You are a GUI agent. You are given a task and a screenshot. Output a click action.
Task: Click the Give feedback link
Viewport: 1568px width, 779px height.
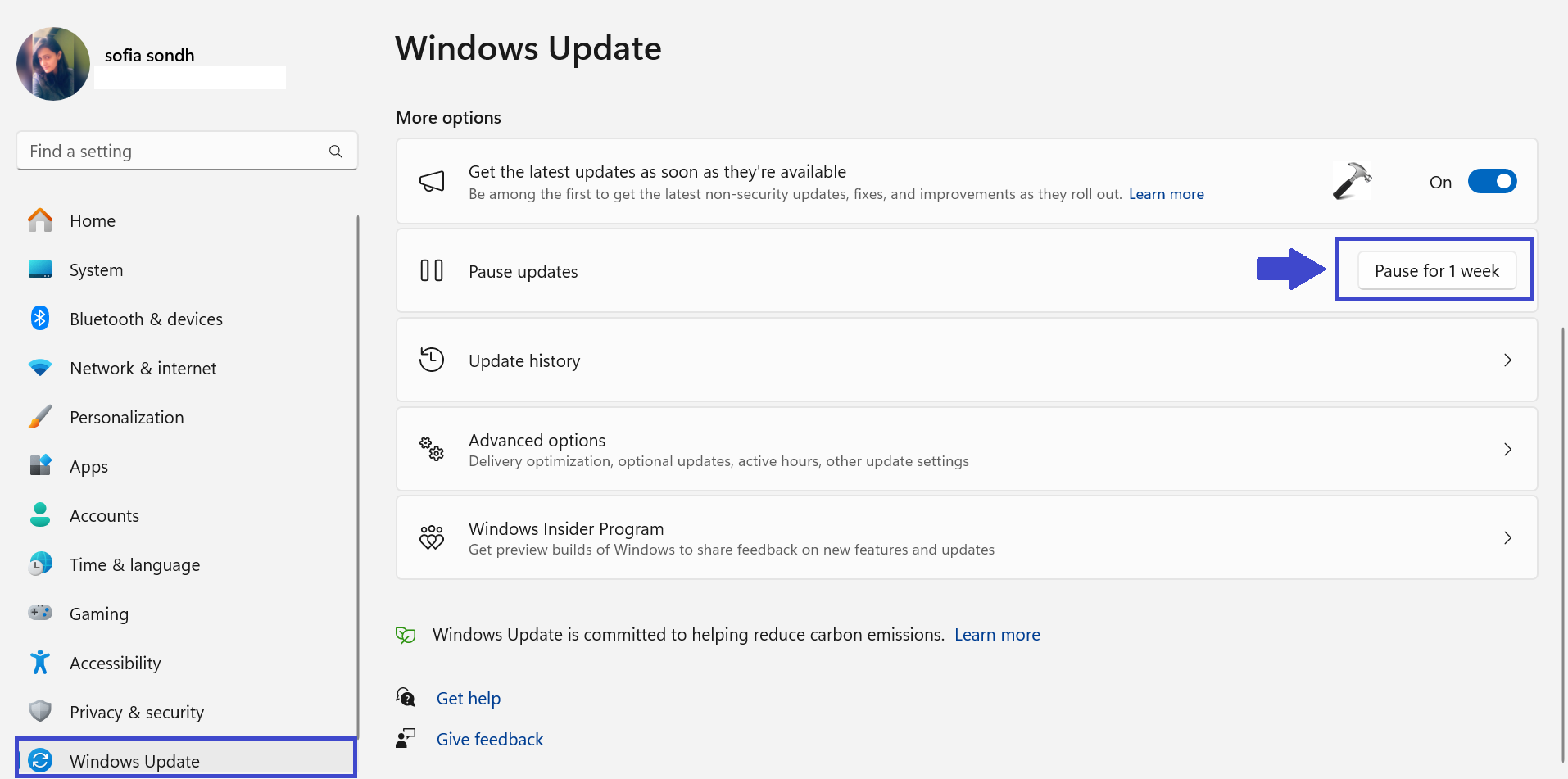coord(489,740)
